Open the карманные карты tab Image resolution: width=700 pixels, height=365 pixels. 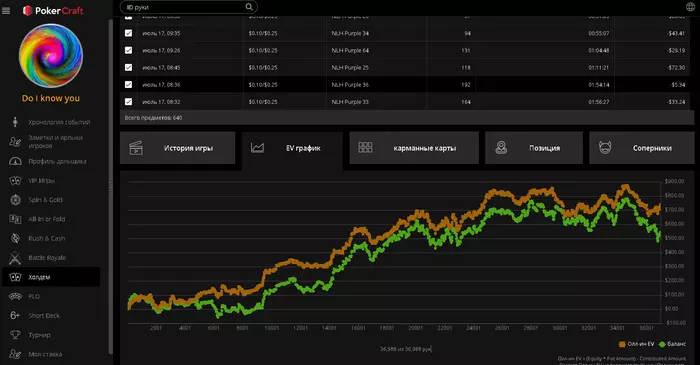coord(414,148)
